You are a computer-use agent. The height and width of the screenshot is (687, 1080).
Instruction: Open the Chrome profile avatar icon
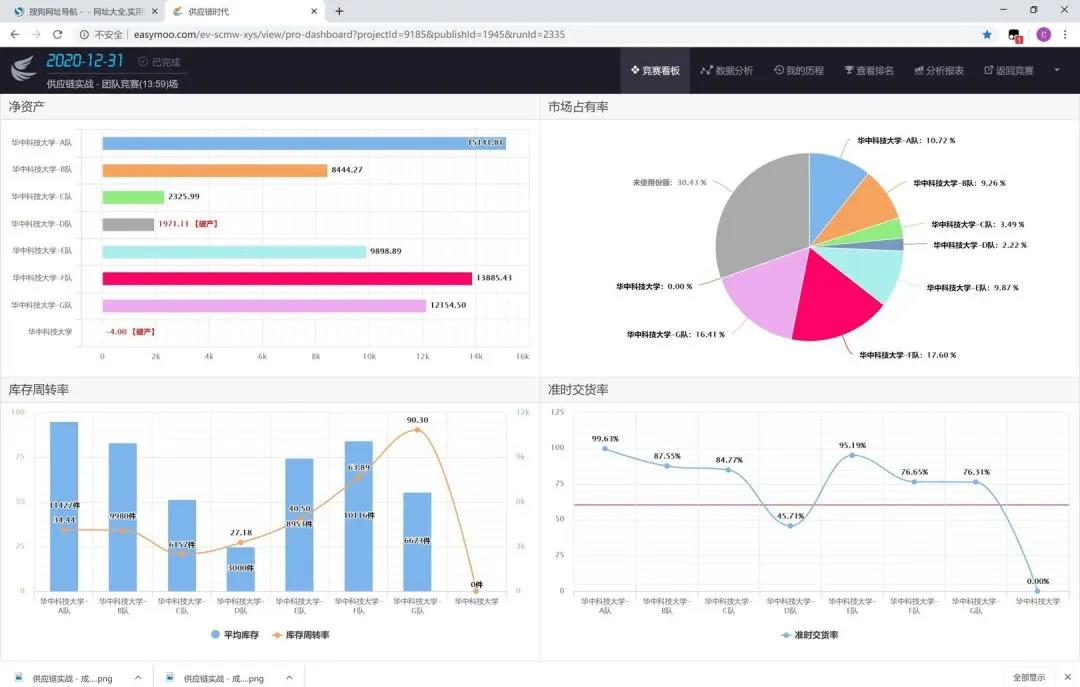tap(1043, 34)
